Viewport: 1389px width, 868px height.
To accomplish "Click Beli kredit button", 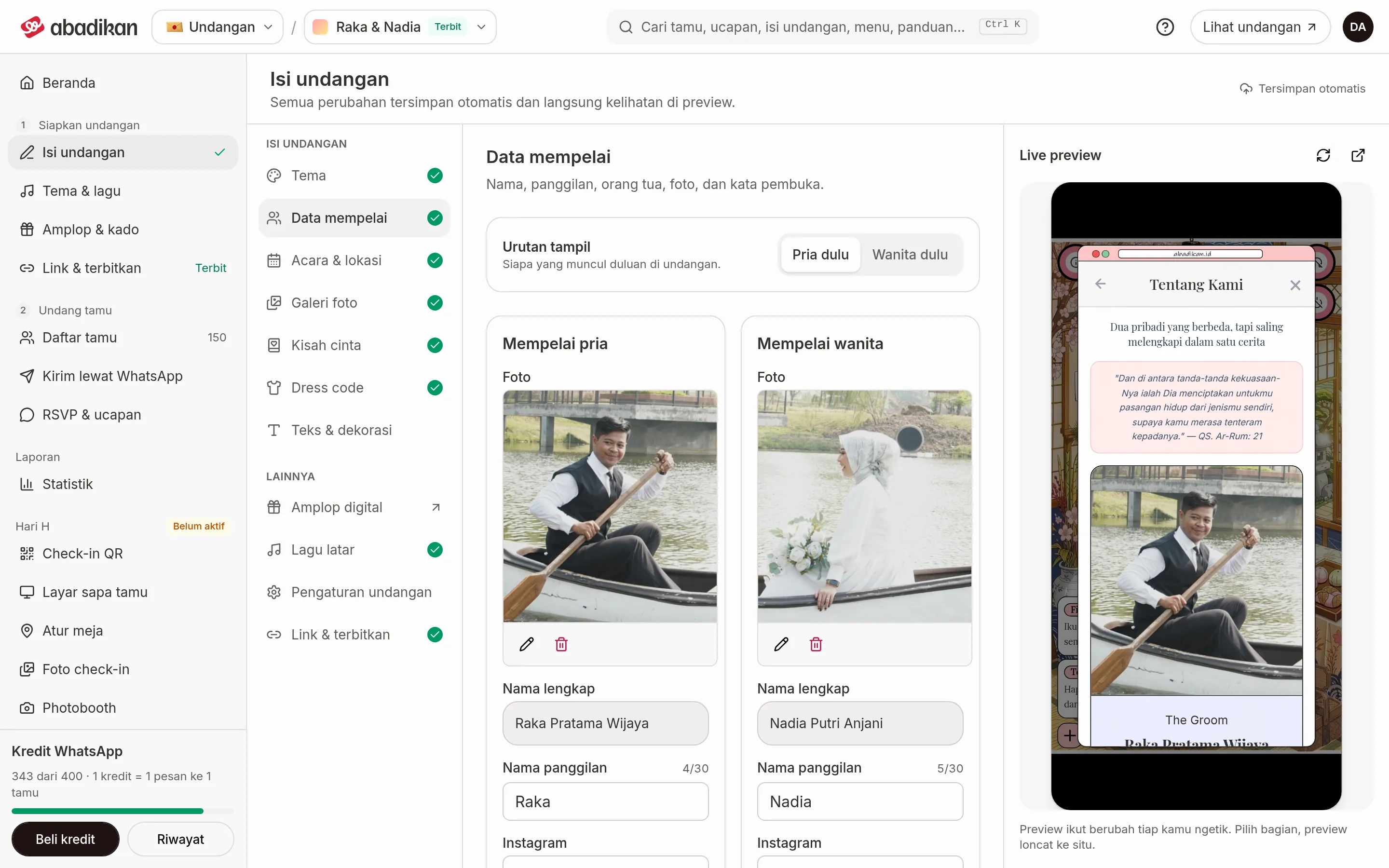I will (x=66, y=839).
